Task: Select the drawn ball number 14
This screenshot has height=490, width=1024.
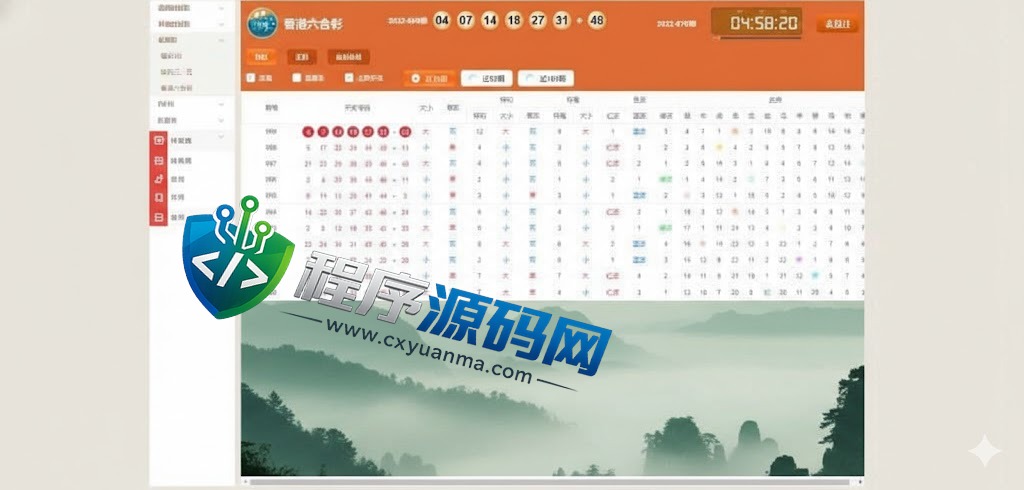Action: tap(490, 20)
